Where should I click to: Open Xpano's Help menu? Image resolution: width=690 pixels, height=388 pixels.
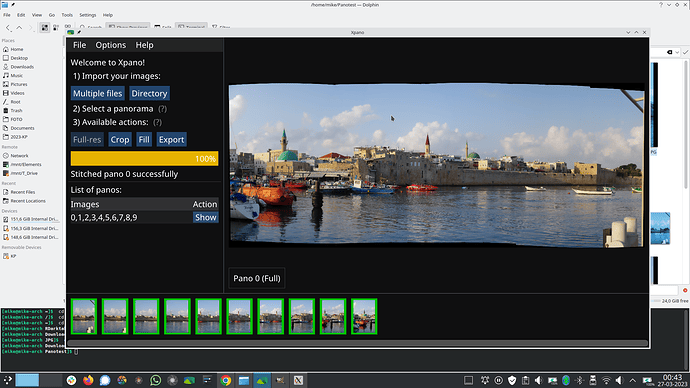click(144, 45)
